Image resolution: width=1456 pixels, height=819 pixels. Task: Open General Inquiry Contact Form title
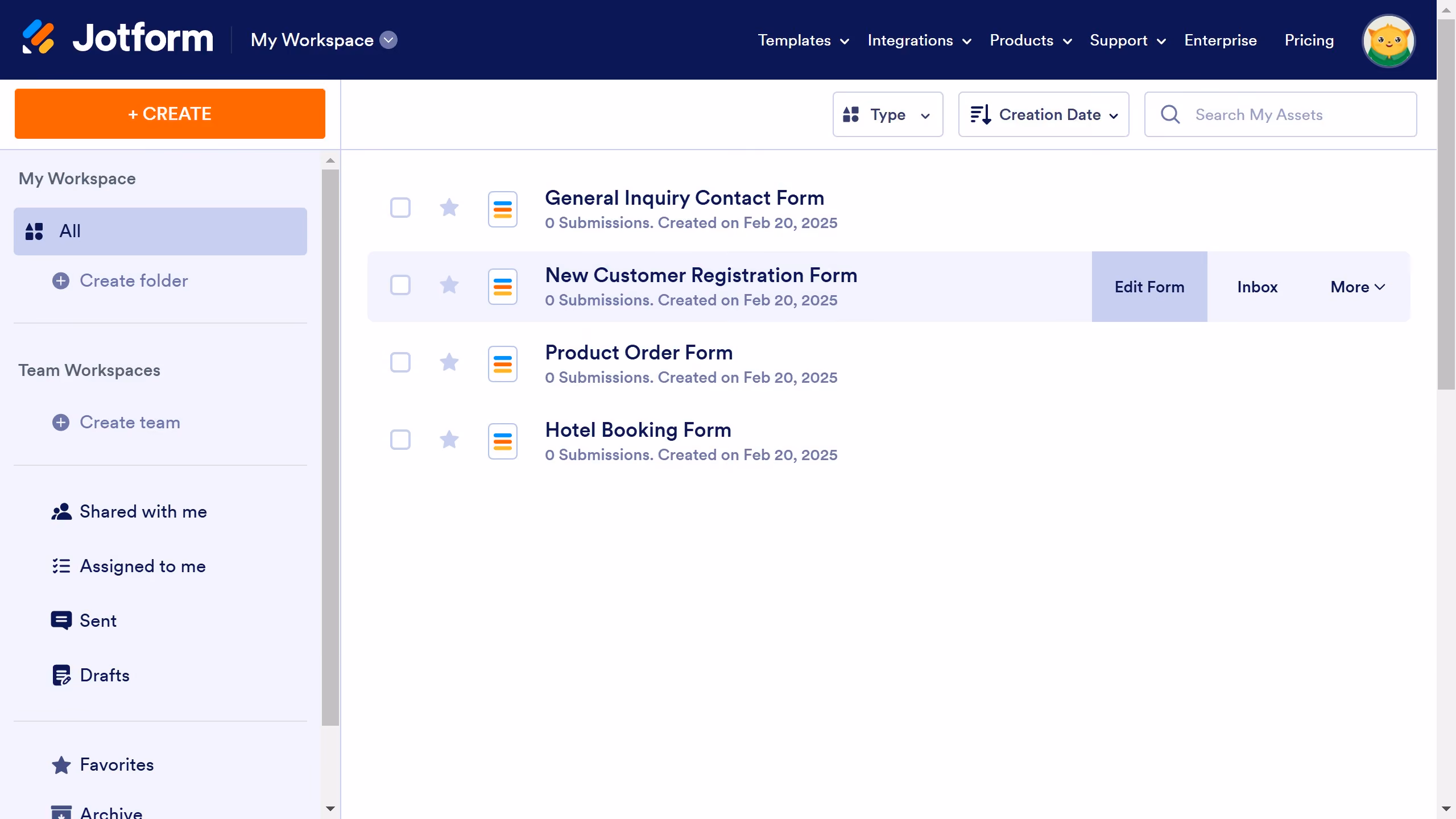click(685, 198)
